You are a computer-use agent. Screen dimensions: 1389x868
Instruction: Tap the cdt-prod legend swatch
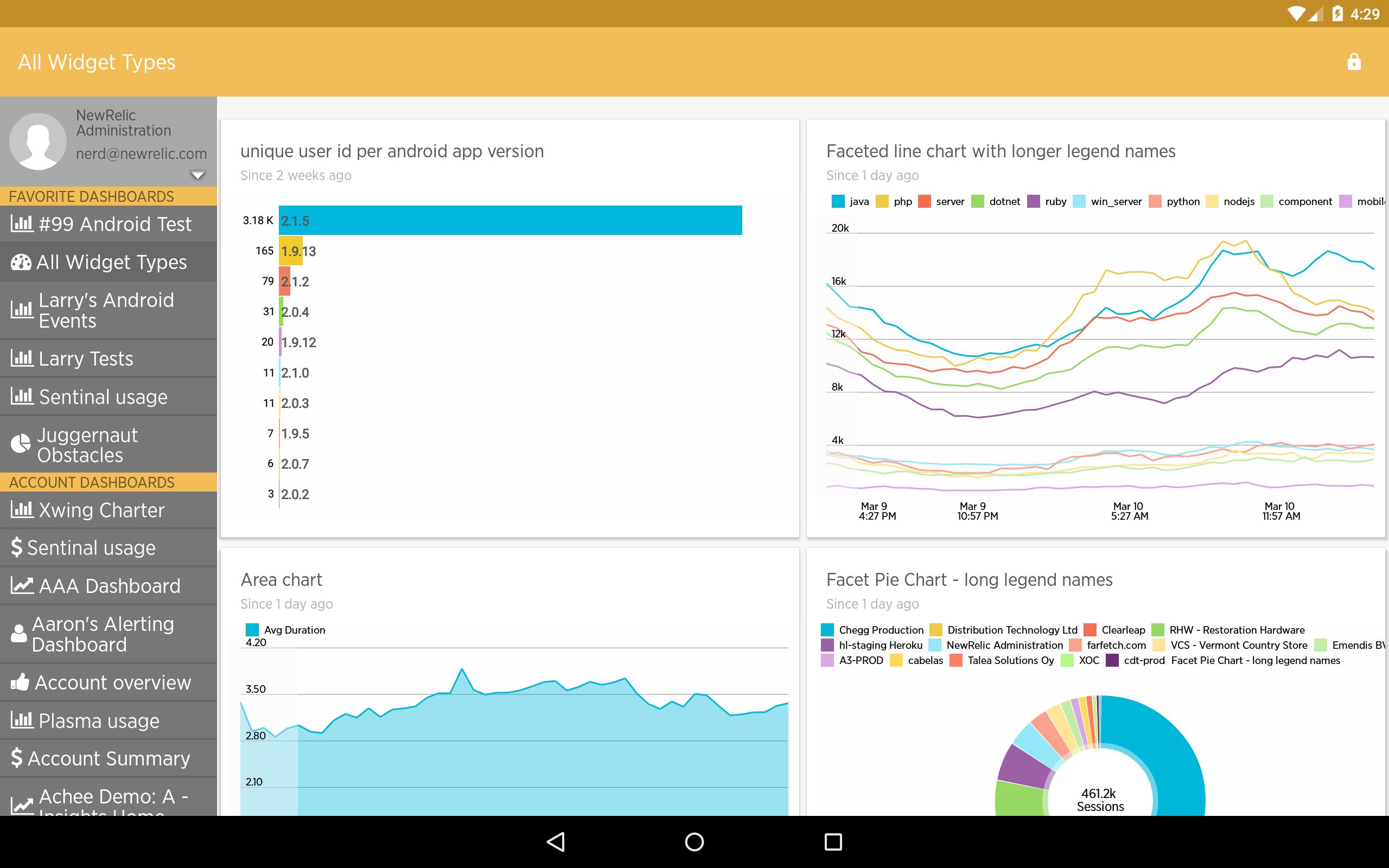tap(1112, 660)
